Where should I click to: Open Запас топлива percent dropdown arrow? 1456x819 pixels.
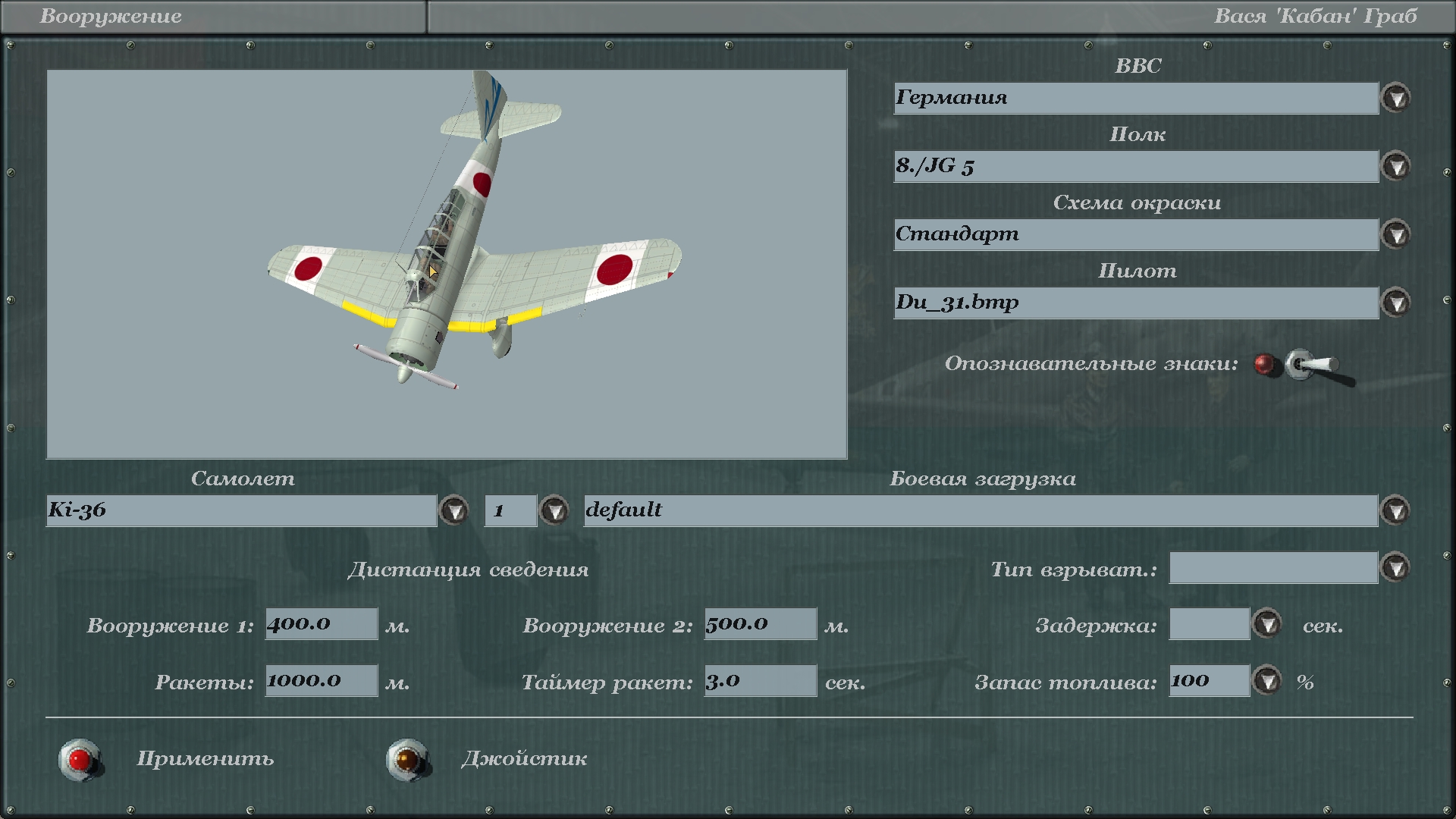1266,681
